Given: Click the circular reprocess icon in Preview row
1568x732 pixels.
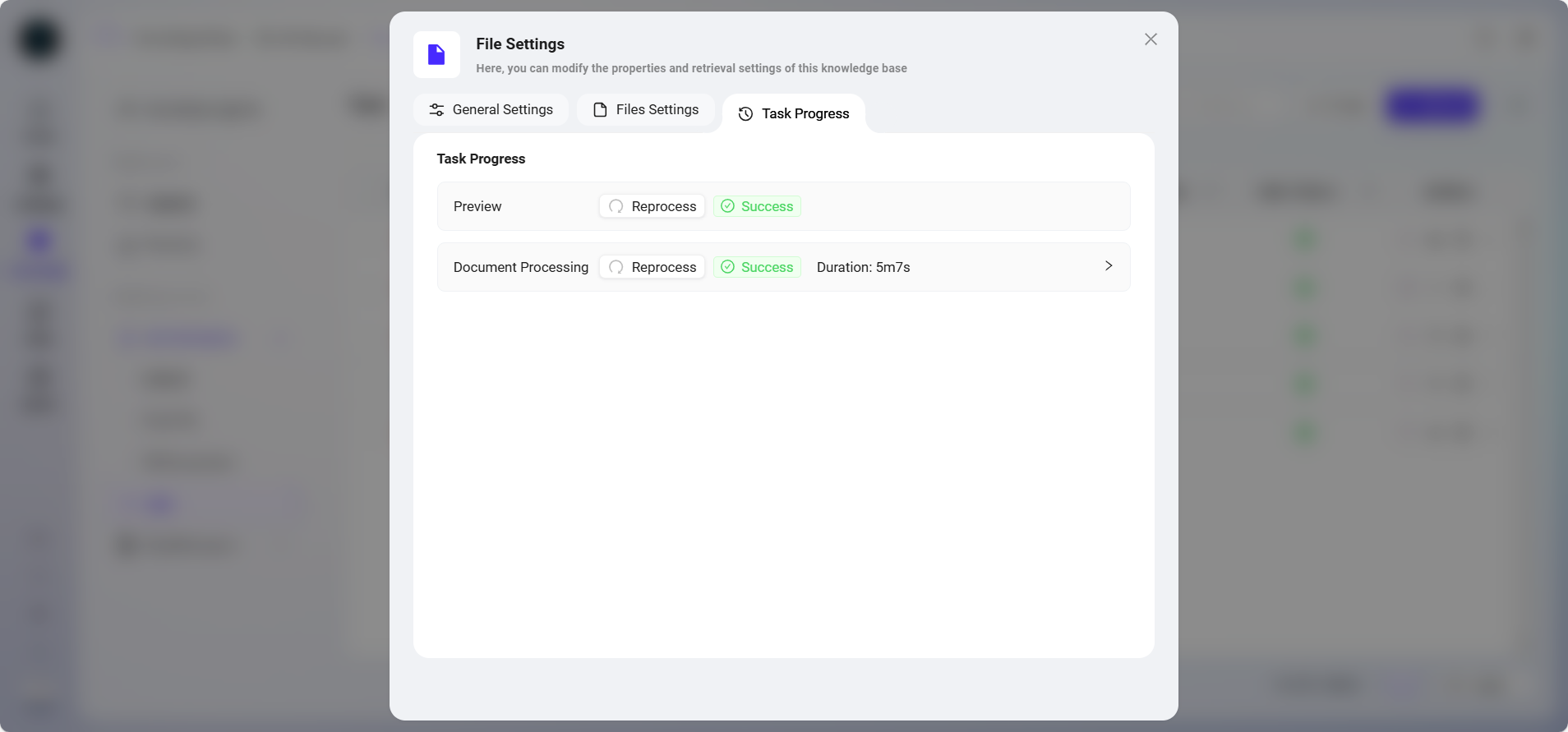Looking at the screenshot, I should pos(616,207).
